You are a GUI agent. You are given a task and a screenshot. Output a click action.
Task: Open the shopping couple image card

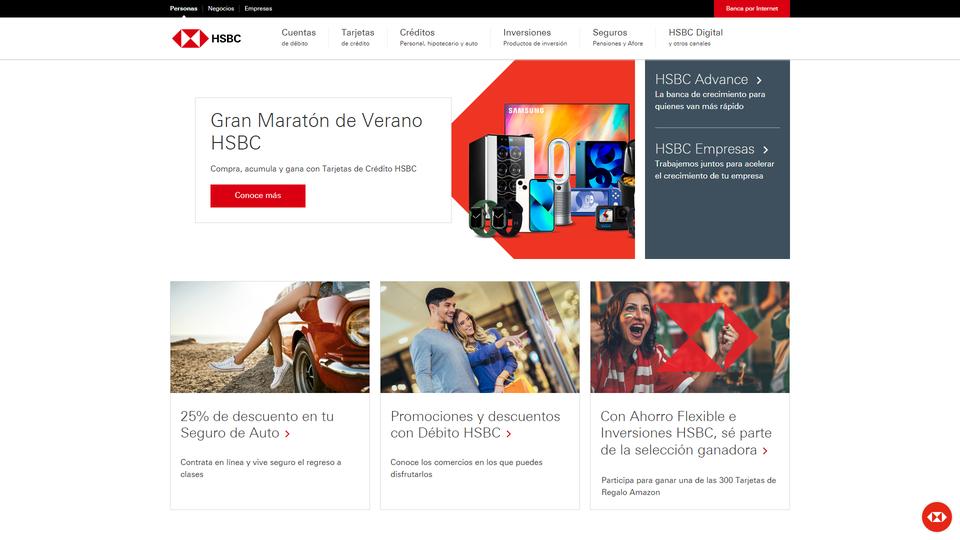(x=480, y=337)
